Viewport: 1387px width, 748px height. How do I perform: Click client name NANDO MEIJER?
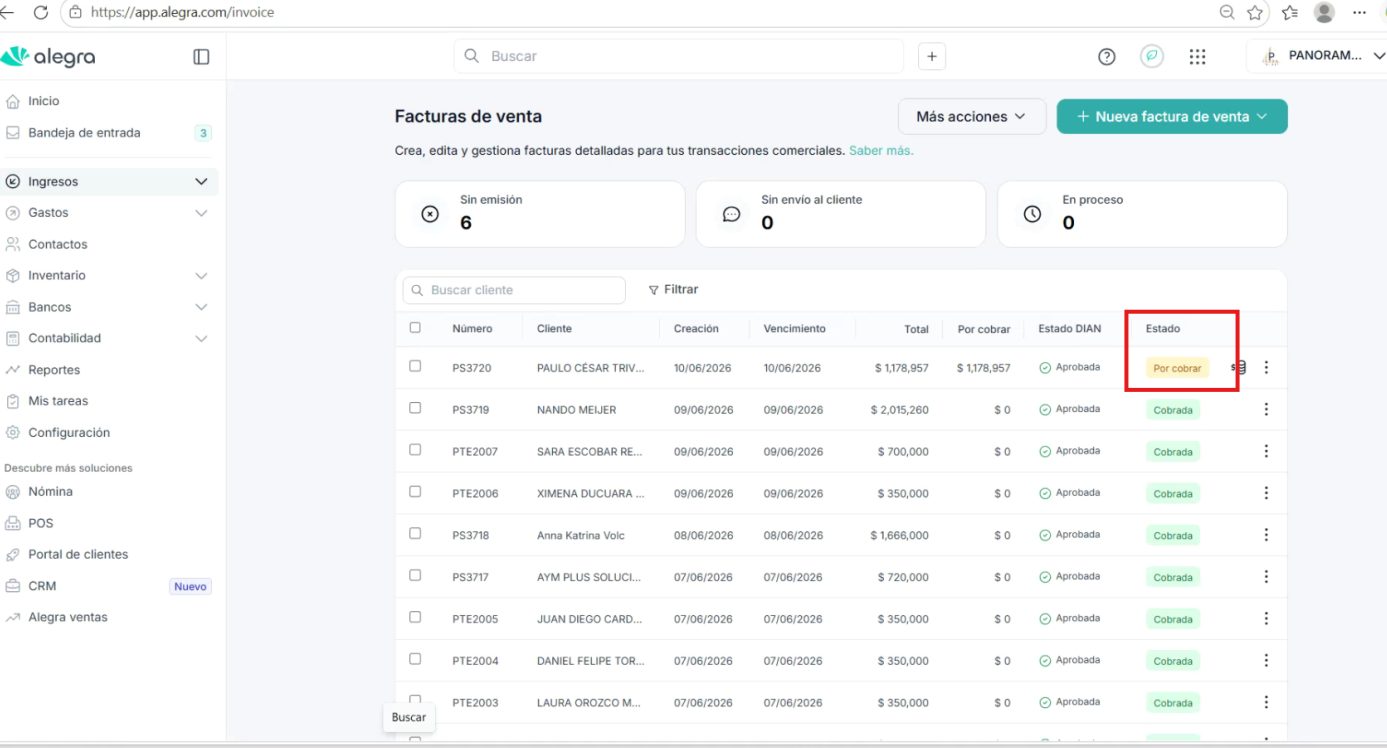point(576,410)
